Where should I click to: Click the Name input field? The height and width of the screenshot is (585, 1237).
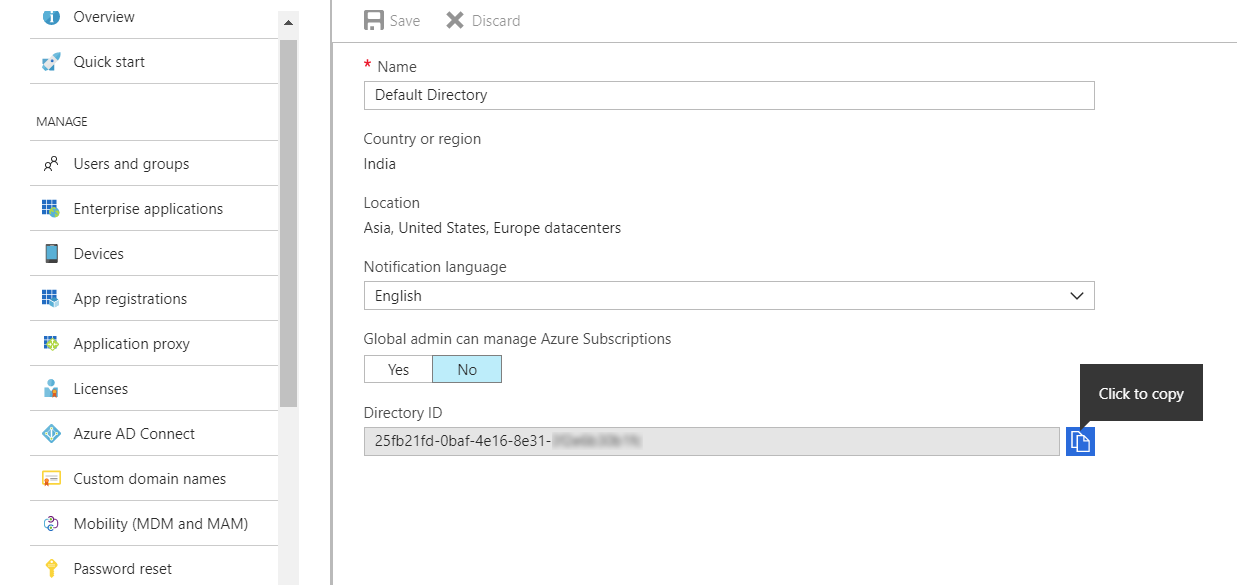pos(729,95)
